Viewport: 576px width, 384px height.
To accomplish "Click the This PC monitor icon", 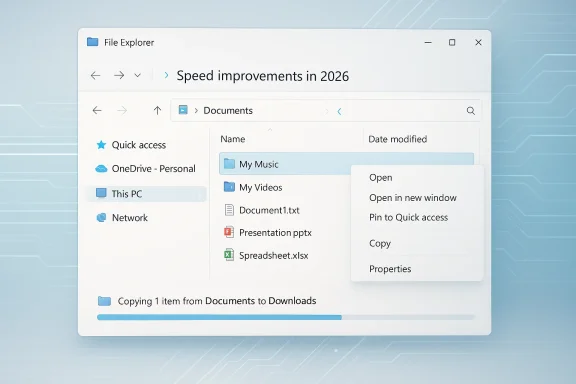I will 101,193.
